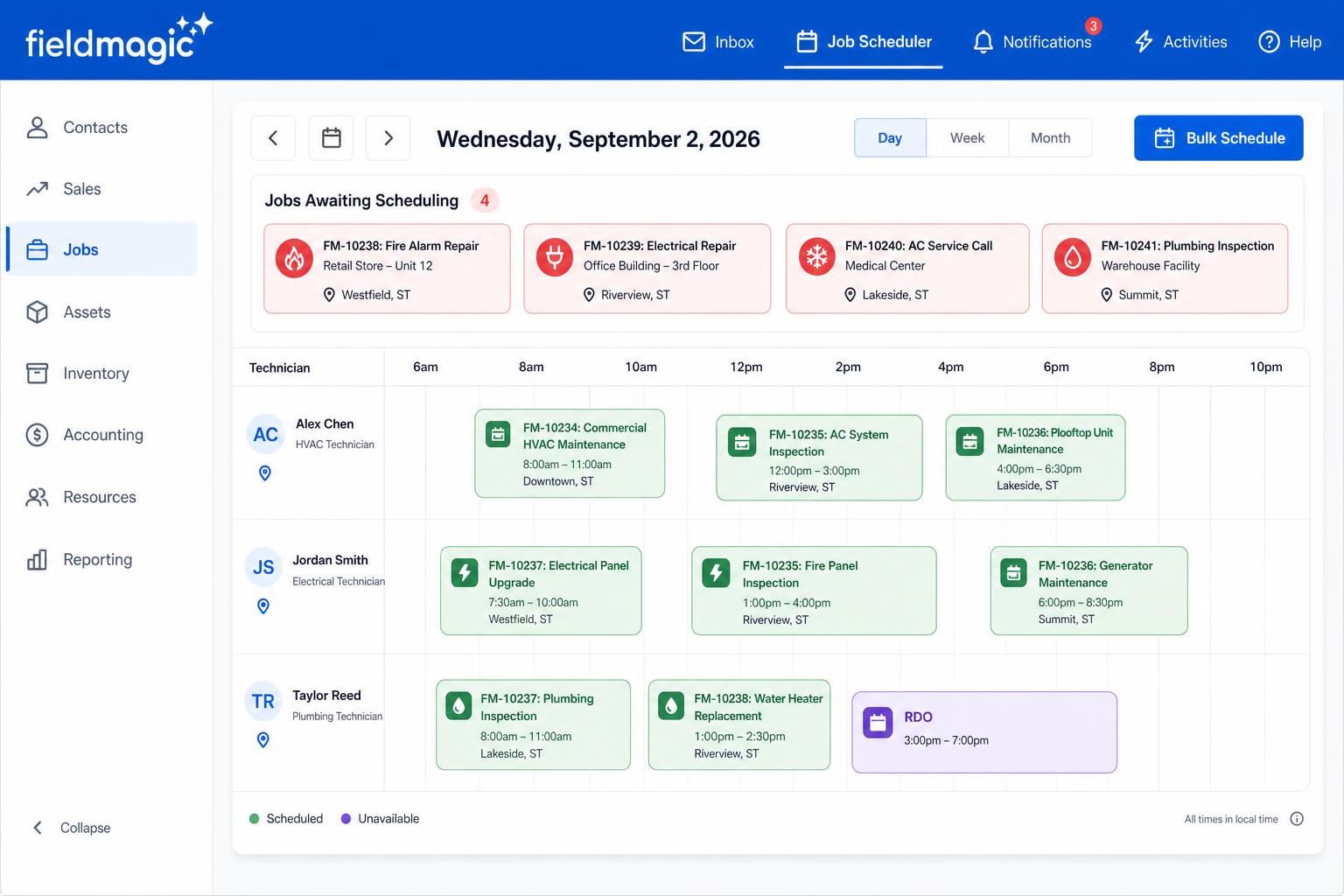The height and width of the screenshot is (896, 1344).
Task: Click Alex Chen's location pin icon
Action: click(x=265, y=473)
